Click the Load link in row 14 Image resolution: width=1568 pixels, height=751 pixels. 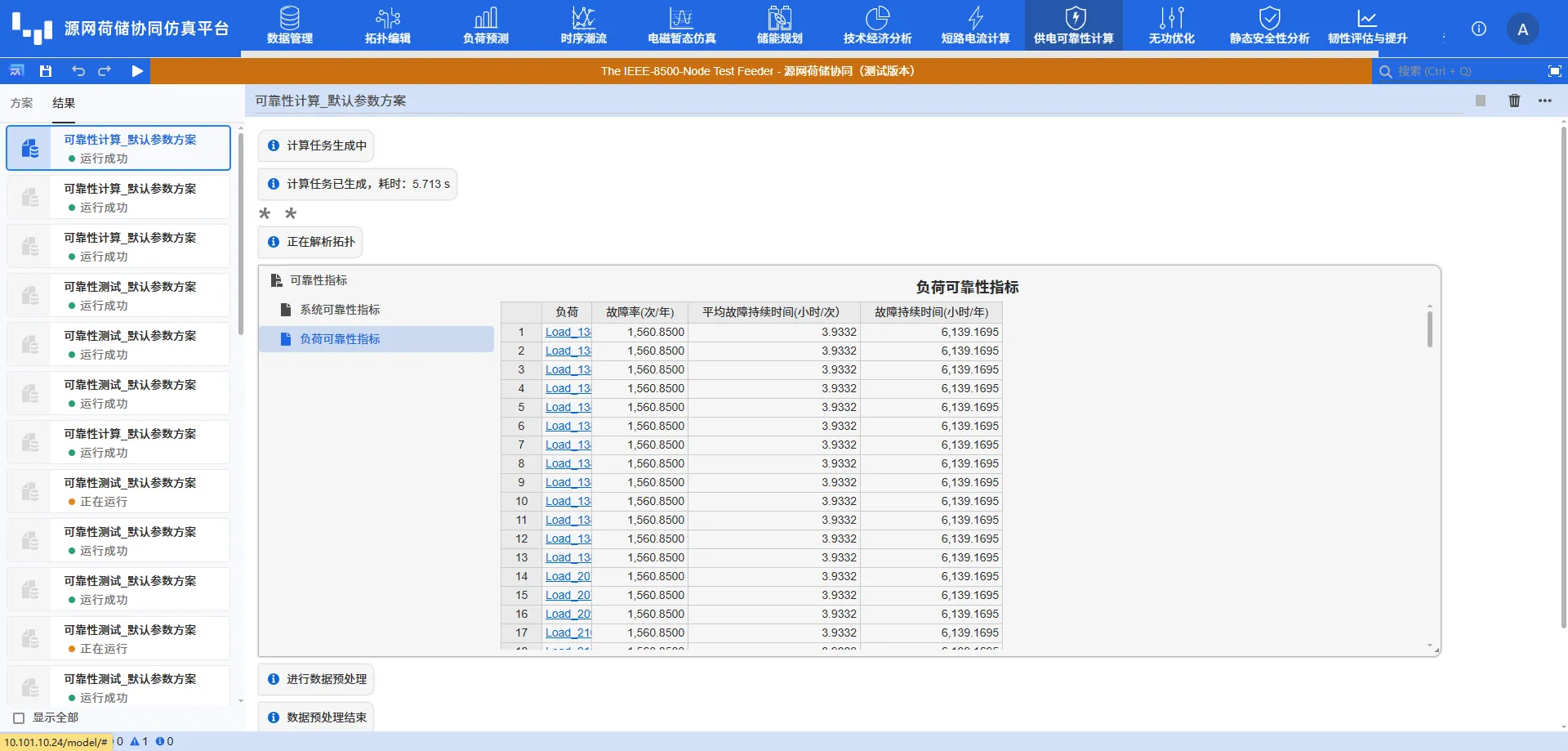pyautogui.click(x=568, y=576)
